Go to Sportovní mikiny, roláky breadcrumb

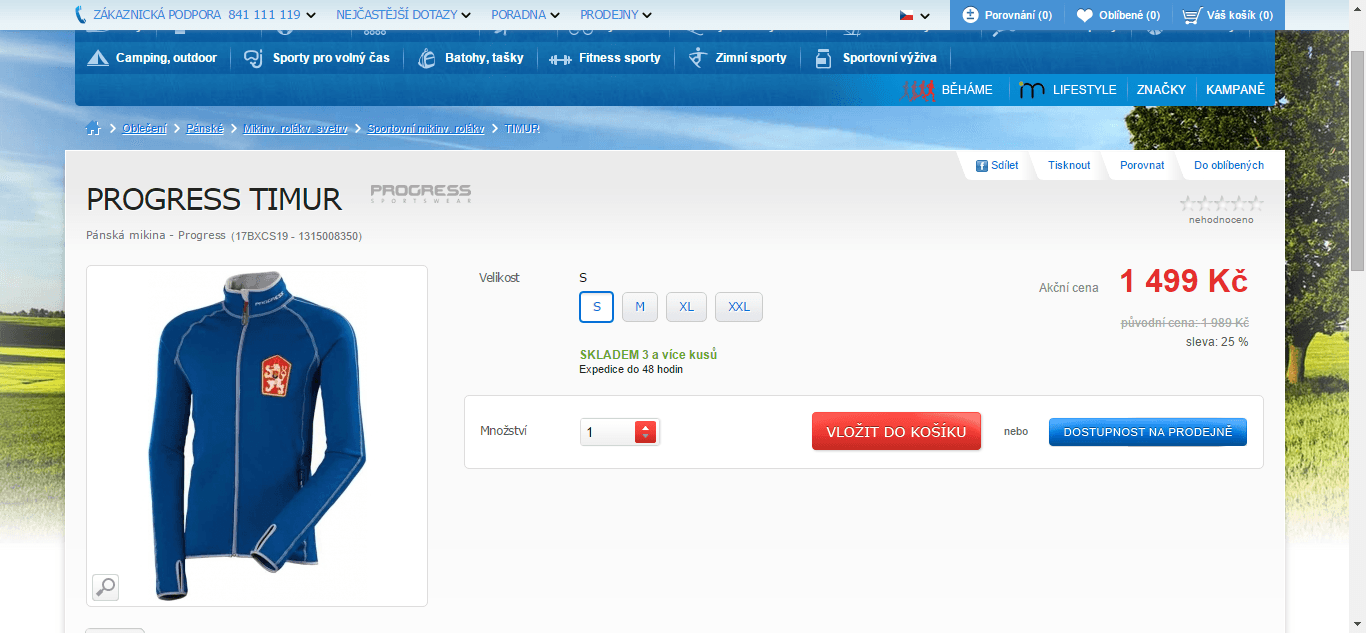(426, 129)
